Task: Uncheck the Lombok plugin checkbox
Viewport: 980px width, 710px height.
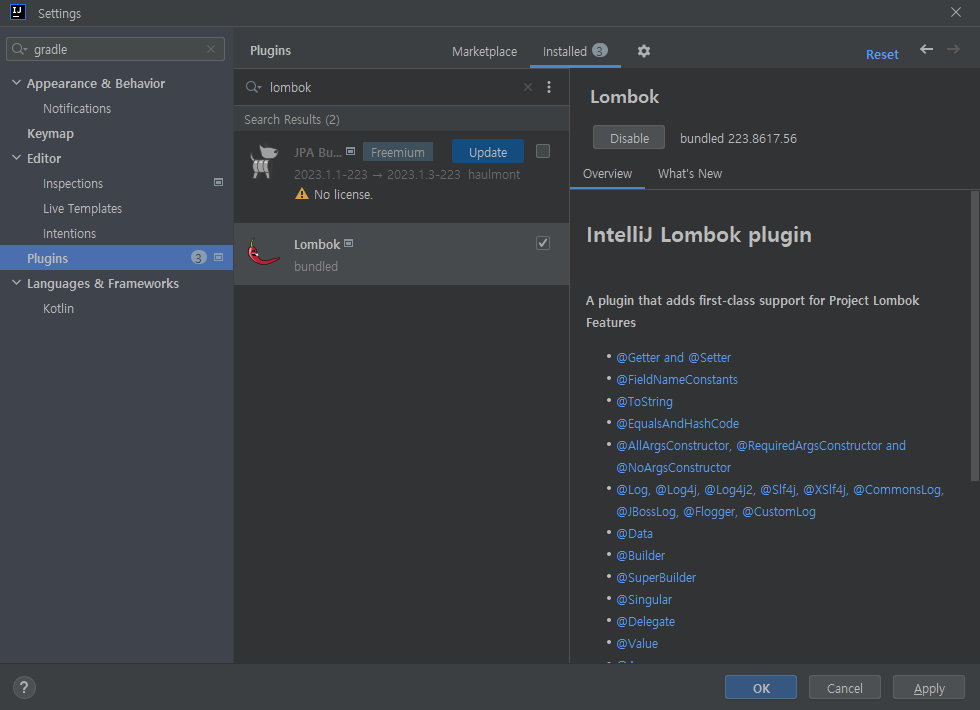Action: (x=543, y=243)
